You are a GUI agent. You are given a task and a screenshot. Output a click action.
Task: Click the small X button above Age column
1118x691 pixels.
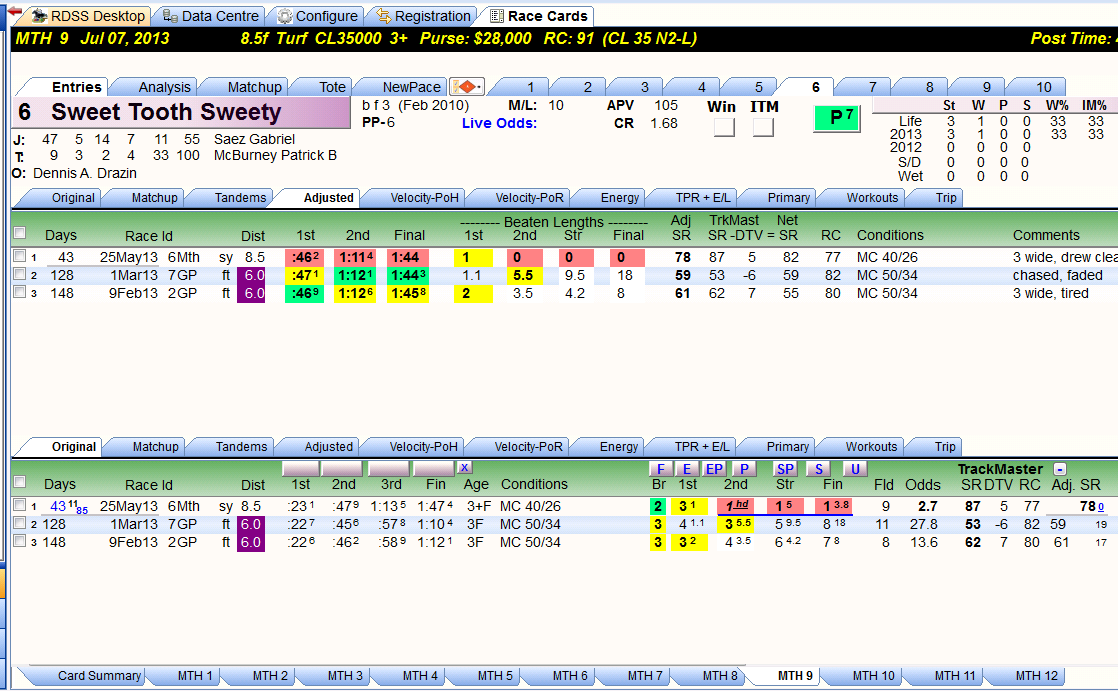tap(464, 468)
